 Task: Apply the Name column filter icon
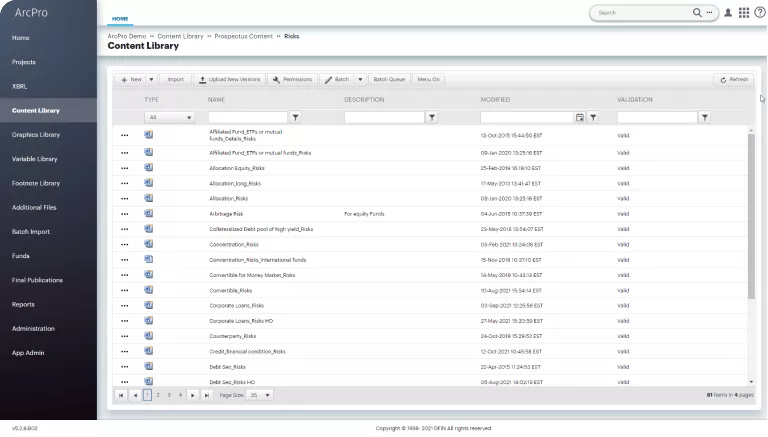(x=295, y=118)
